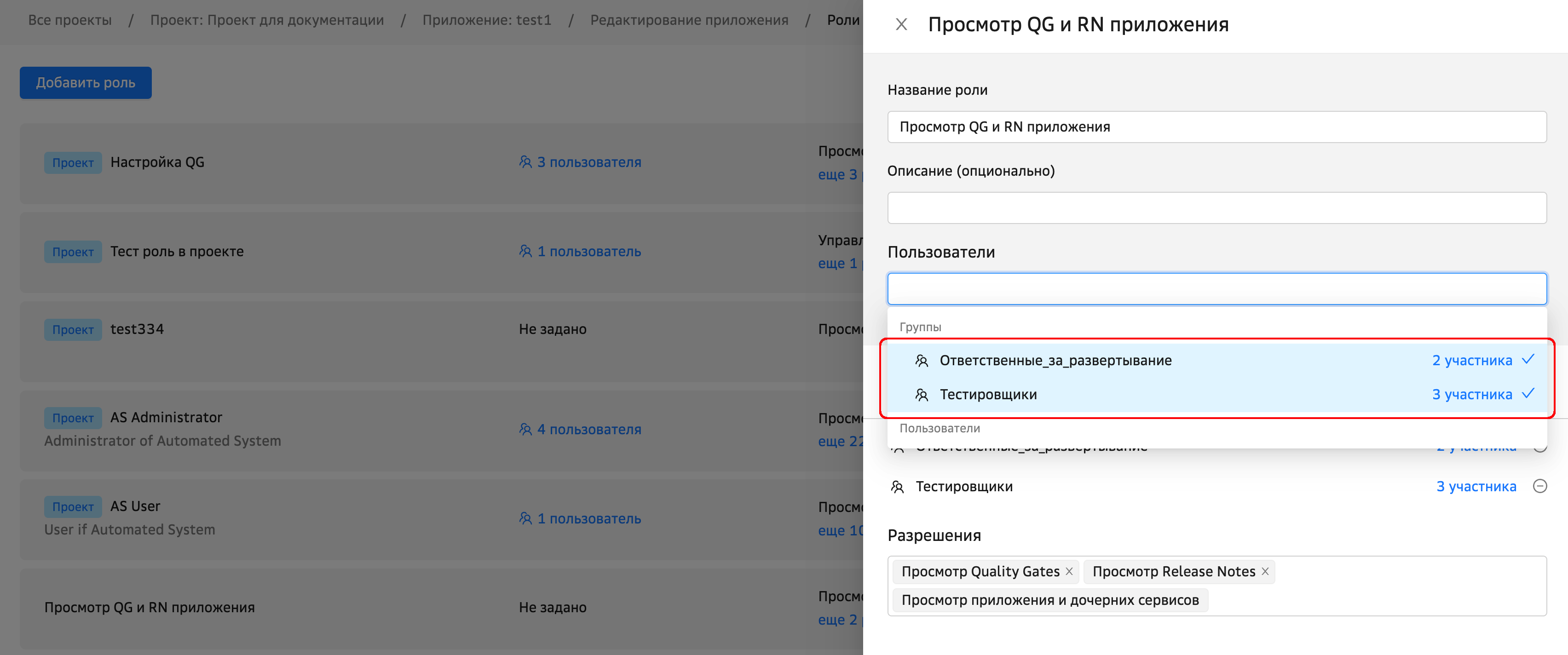This screenshot has width=1568, height=655.
Task: Open Редактирование приложения breadcrumb
Action: click(x=688, y=20)
